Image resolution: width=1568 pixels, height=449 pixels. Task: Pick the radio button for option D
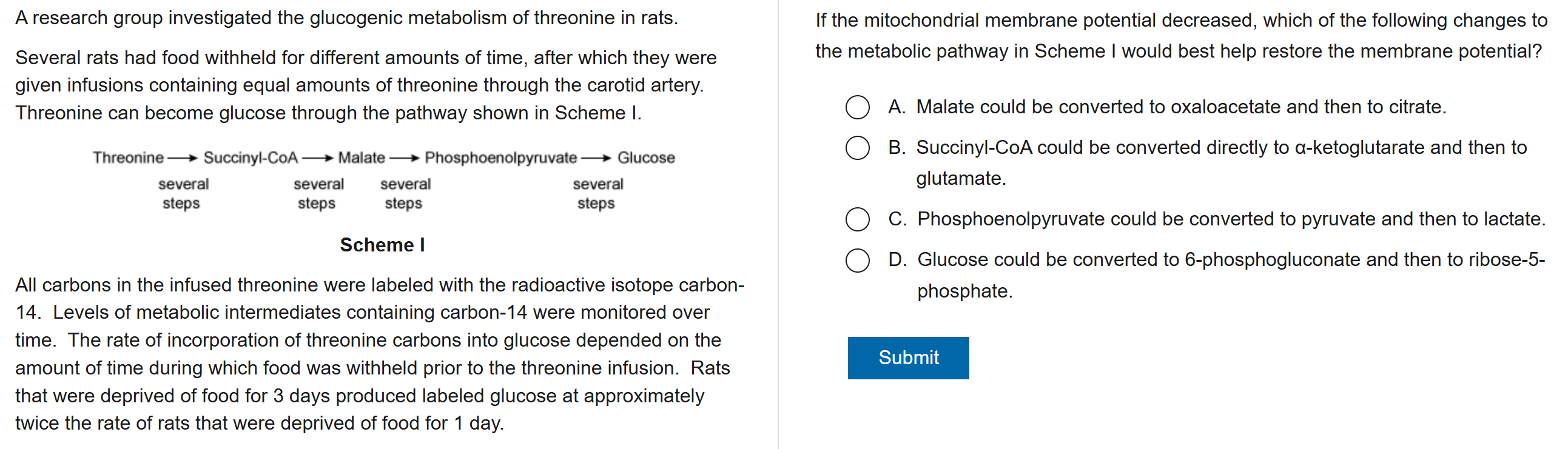[857, 261]
